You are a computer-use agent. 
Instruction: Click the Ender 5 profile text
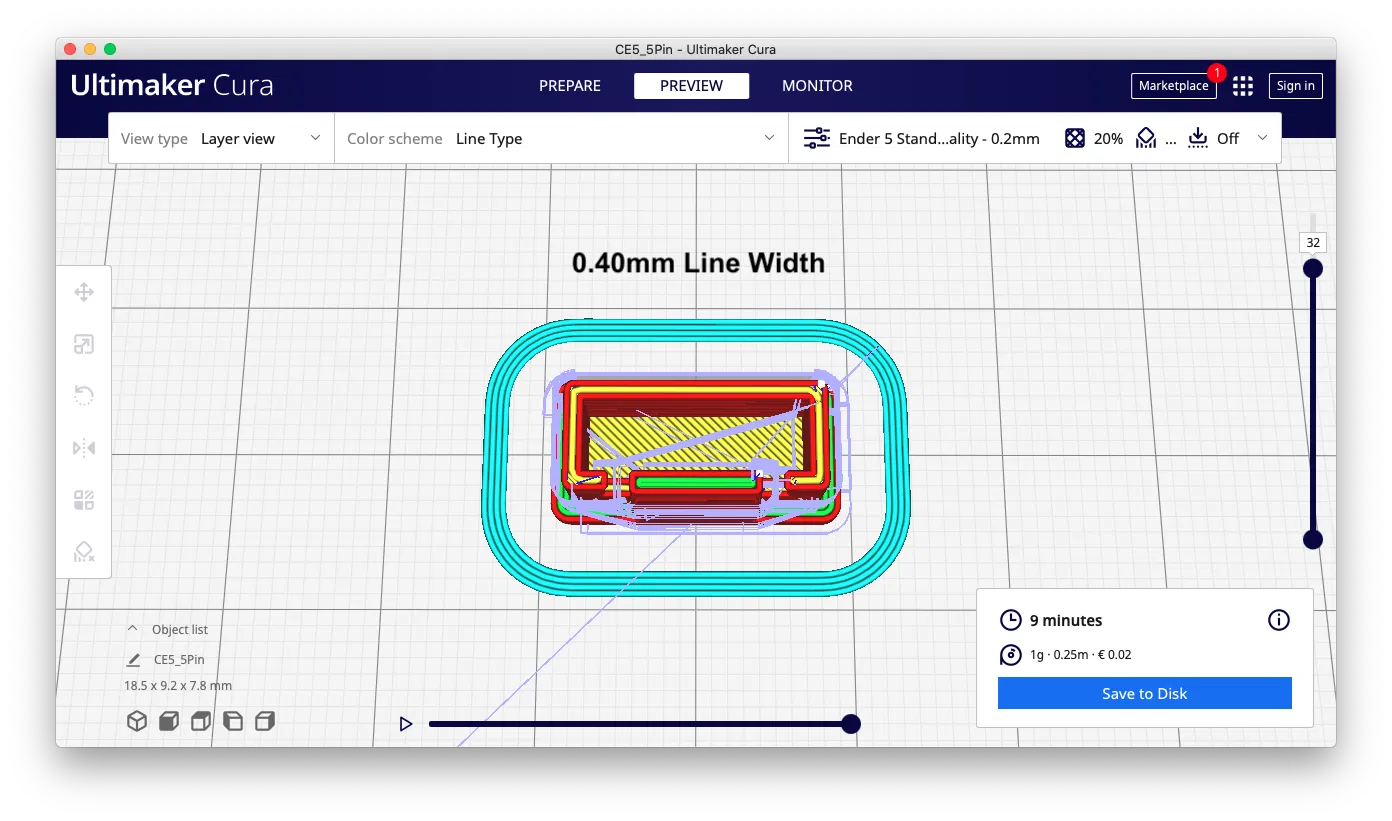coord(939,139)
